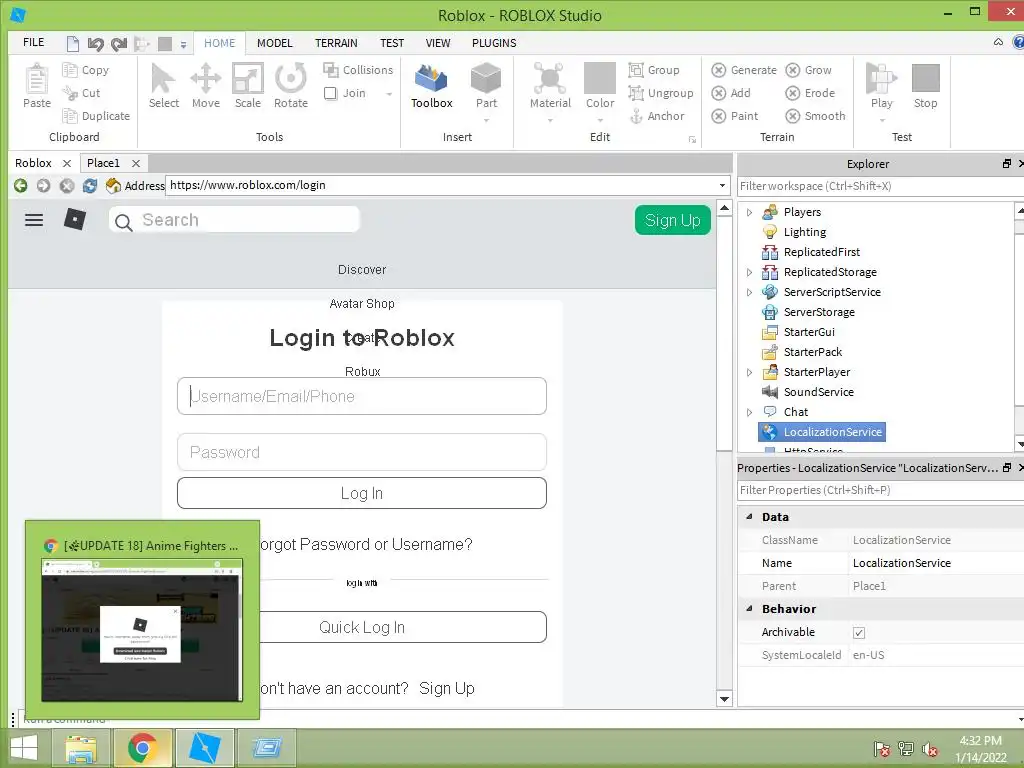This screenshot has height=768, width=1024.
Task: Open the address bar dropdown
Action: (722, 185)
